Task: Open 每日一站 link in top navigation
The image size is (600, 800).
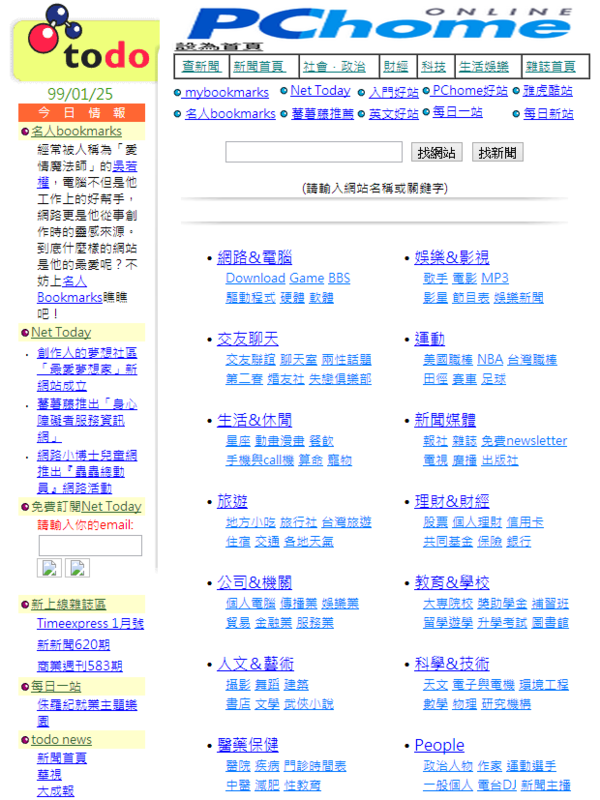Action: (457, 112)
